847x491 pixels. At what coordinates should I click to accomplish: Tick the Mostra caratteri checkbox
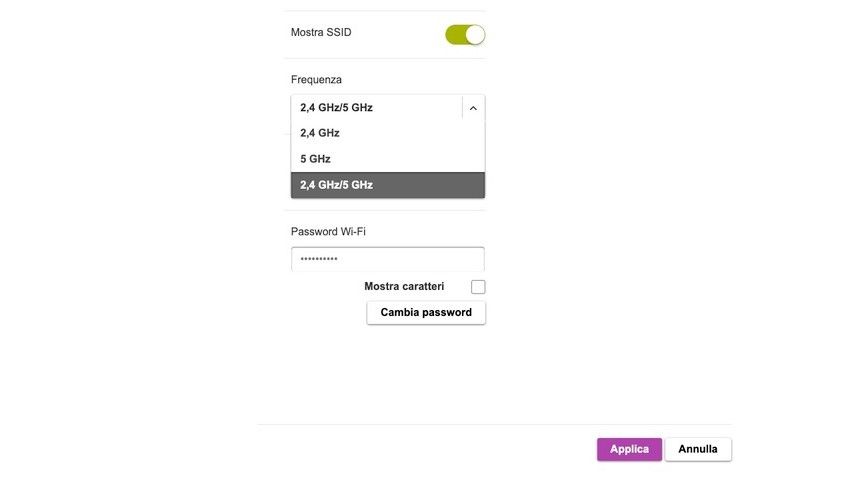[478, 287]
